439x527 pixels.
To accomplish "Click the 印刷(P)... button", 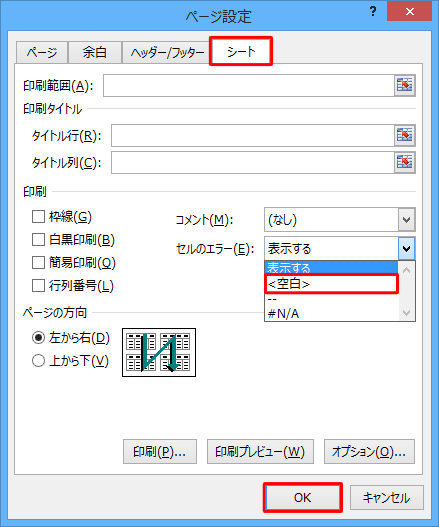I will pyautogui.click(x=160, y=451).
